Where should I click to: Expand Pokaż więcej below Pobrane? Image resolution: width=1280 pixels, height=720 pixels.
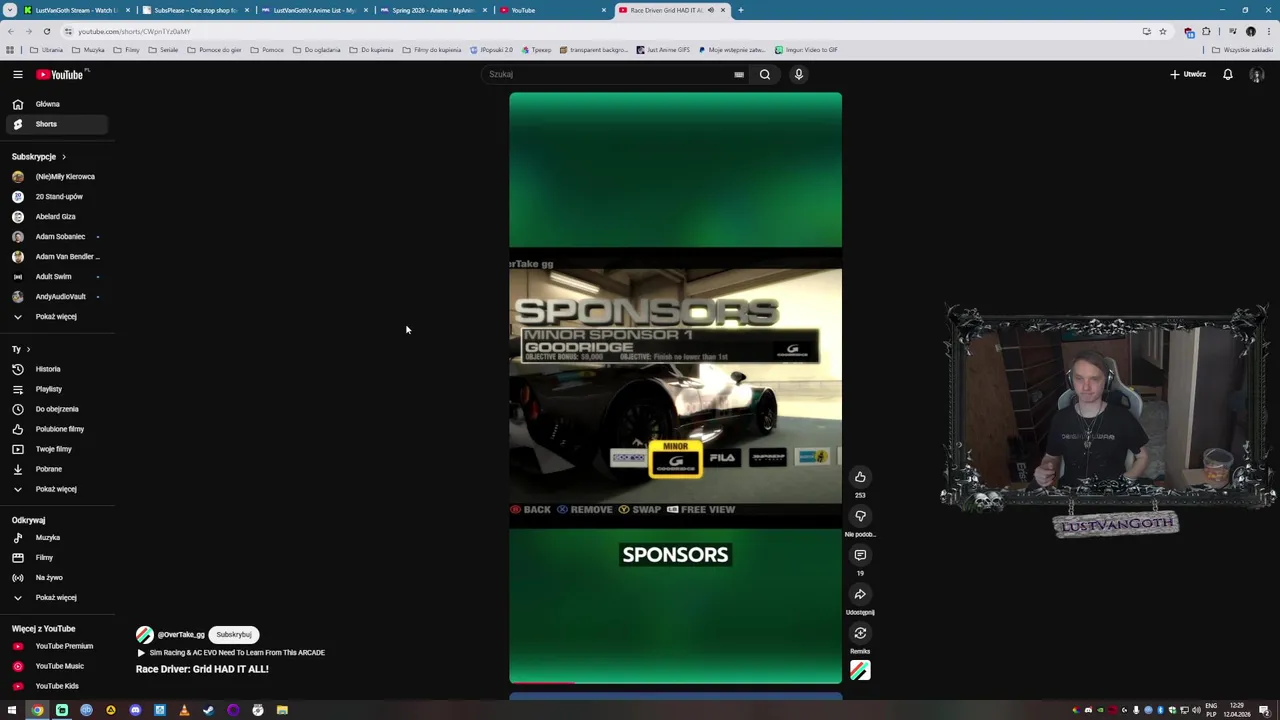click(57, 489)
